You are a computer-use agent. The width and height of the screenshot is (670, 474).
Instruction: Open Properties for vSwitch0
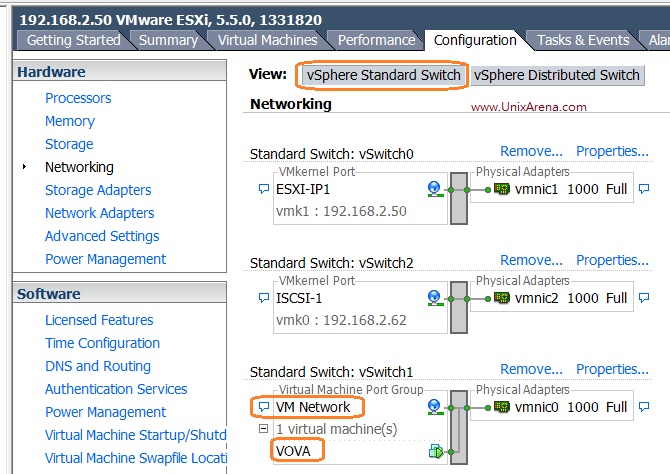coord(612,151)
